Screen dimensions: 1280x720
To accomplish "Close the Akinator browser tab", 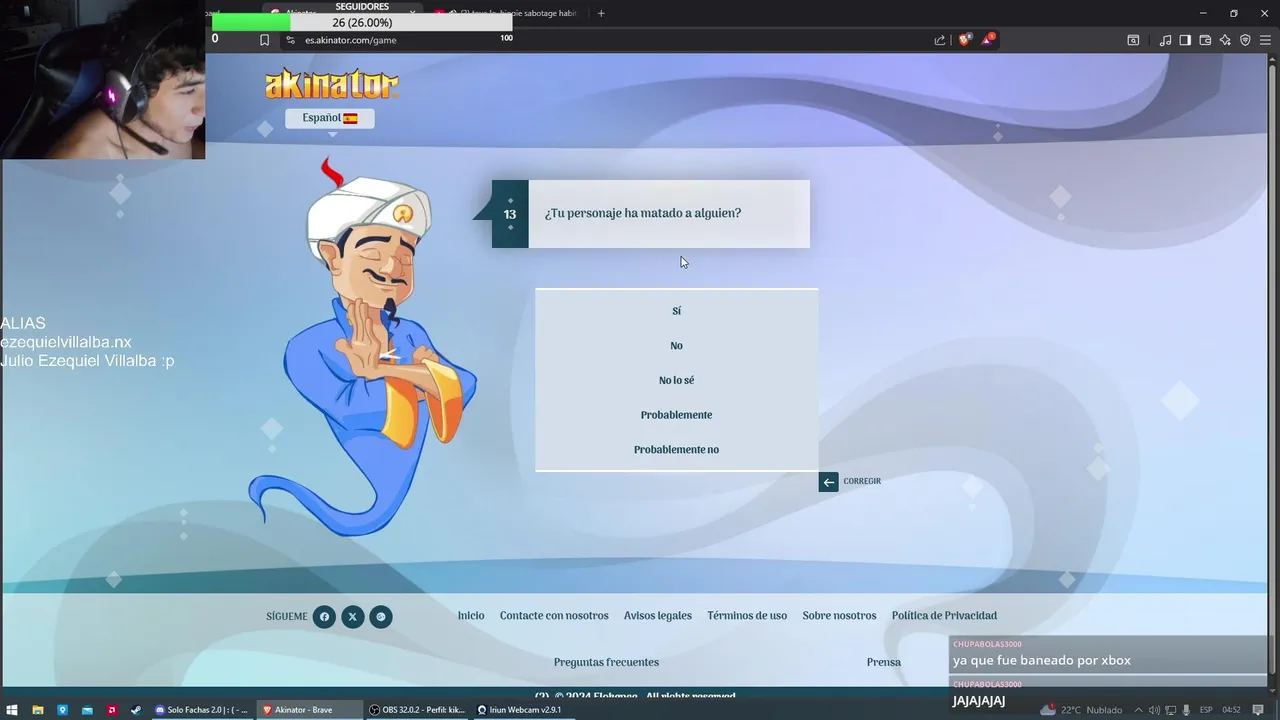I will (412, 13).
